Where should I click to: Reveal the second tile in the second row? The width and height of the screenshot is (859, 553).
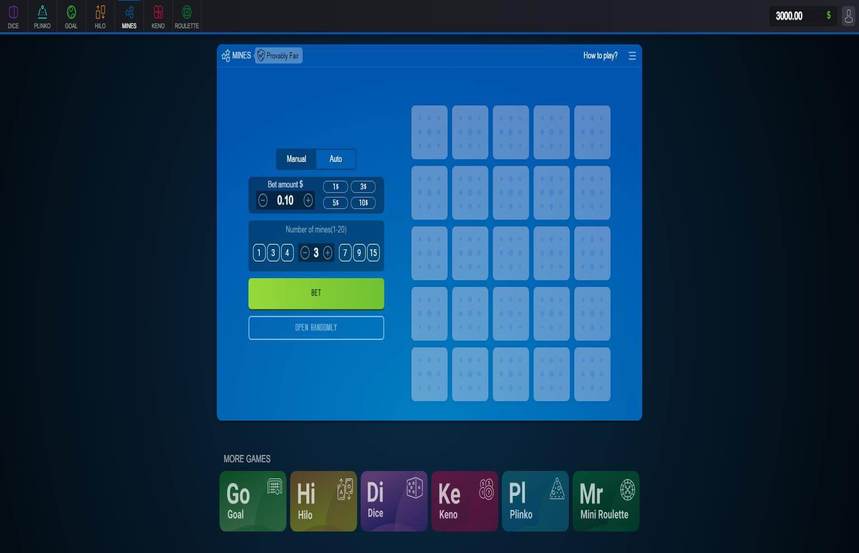pyautogui.click(x=470, y=193)
